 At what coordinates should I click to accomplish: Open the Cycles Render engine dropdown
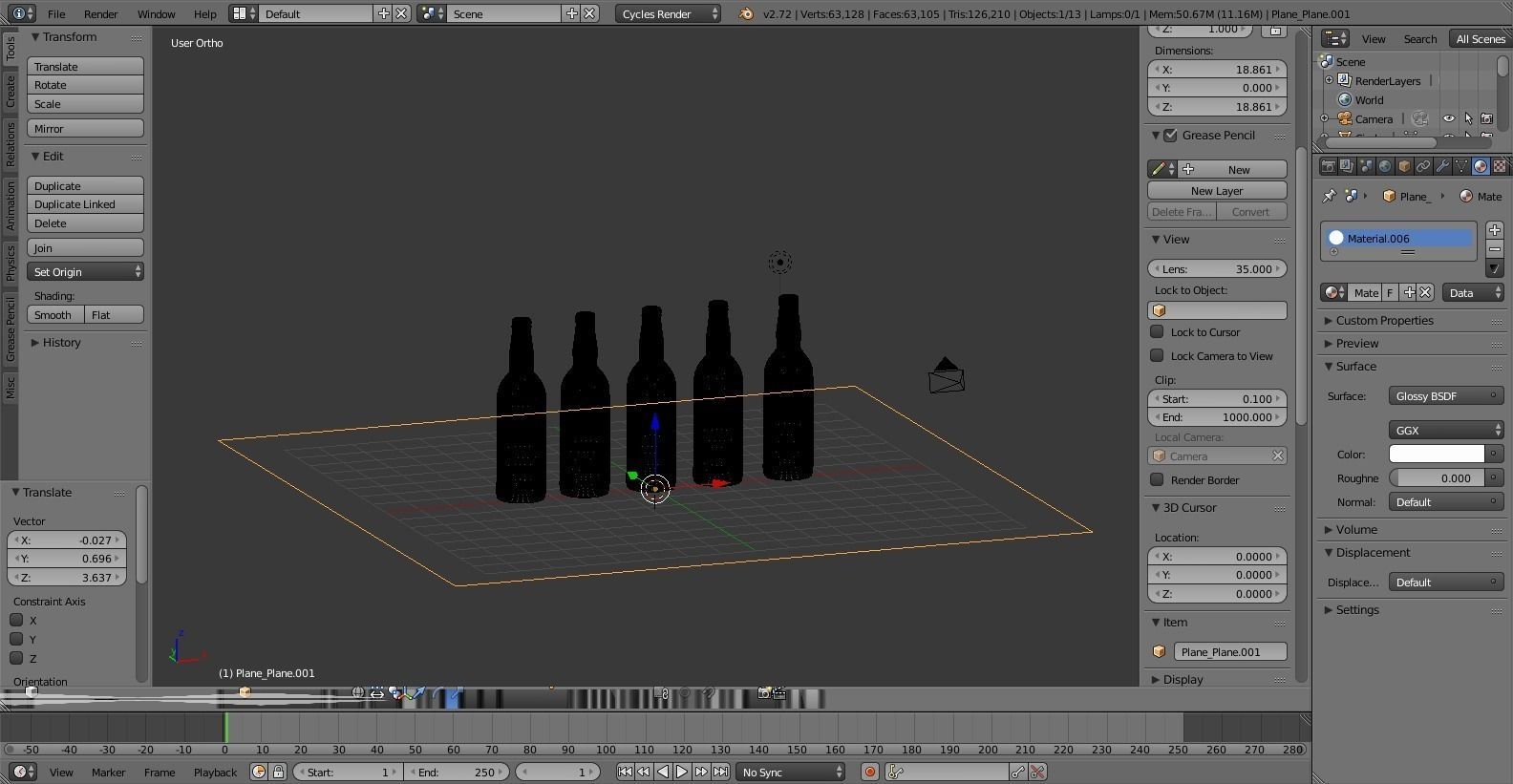(x=669, y=13)
